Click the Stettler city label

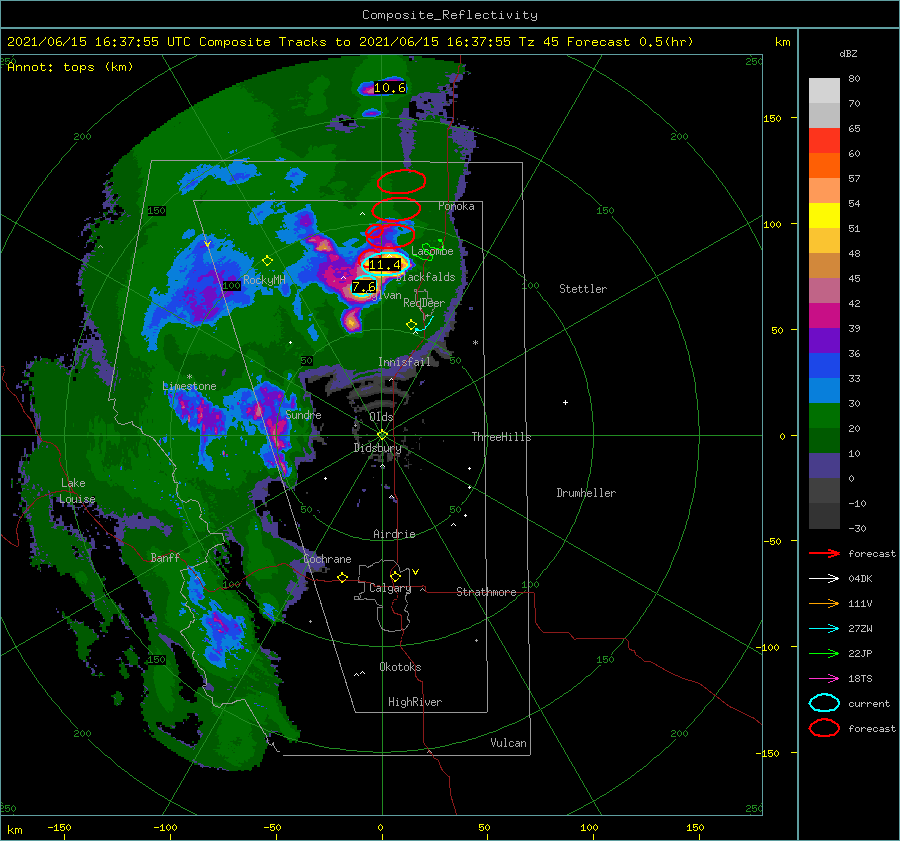coord(583,289)
